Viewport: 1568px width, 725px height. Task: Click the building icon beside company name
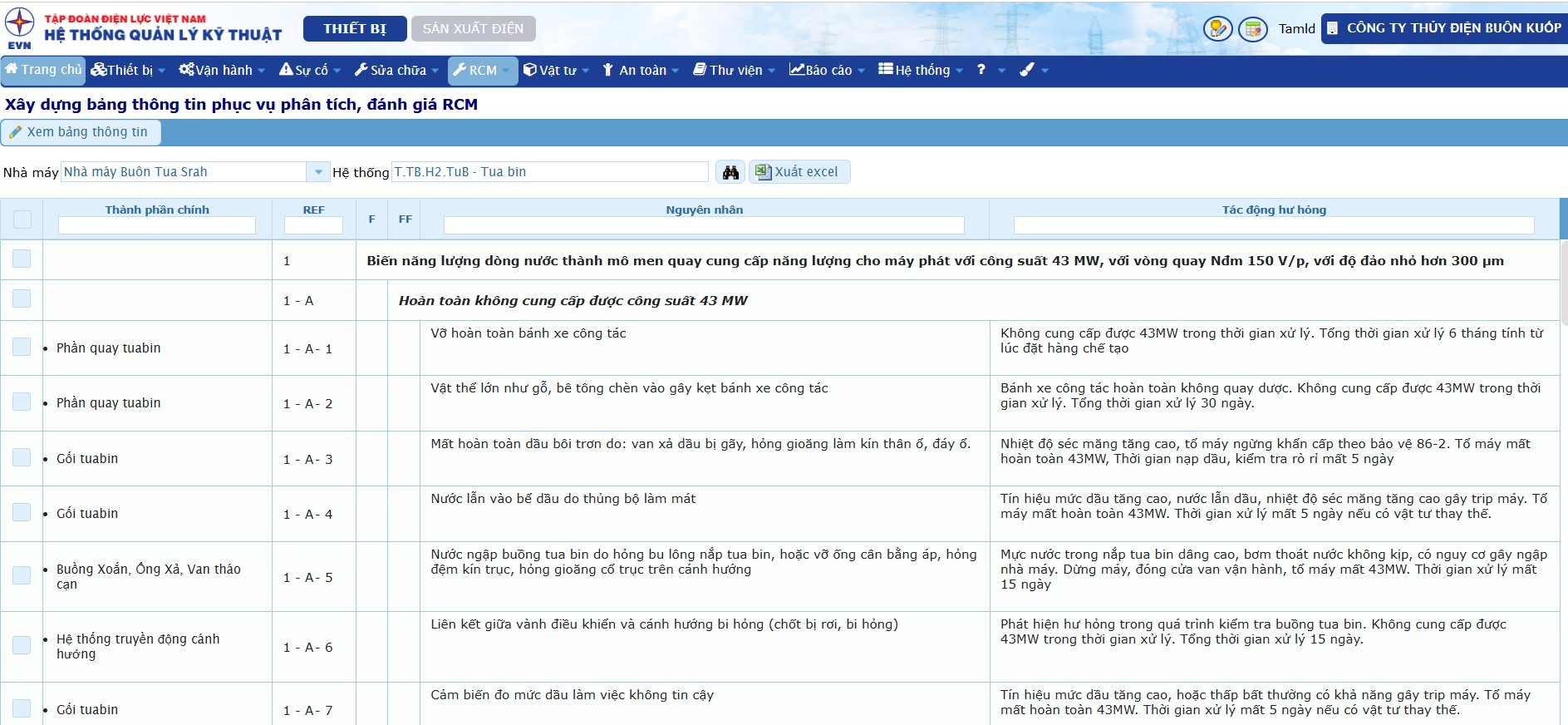pos(1333,28)
